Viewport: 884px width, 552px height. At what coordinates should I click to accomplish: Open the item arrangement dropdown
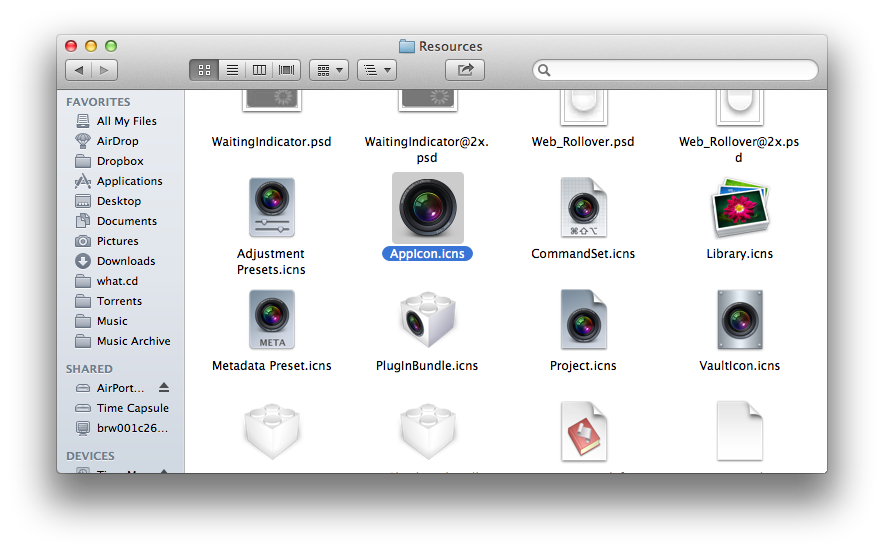click(329, 70)
